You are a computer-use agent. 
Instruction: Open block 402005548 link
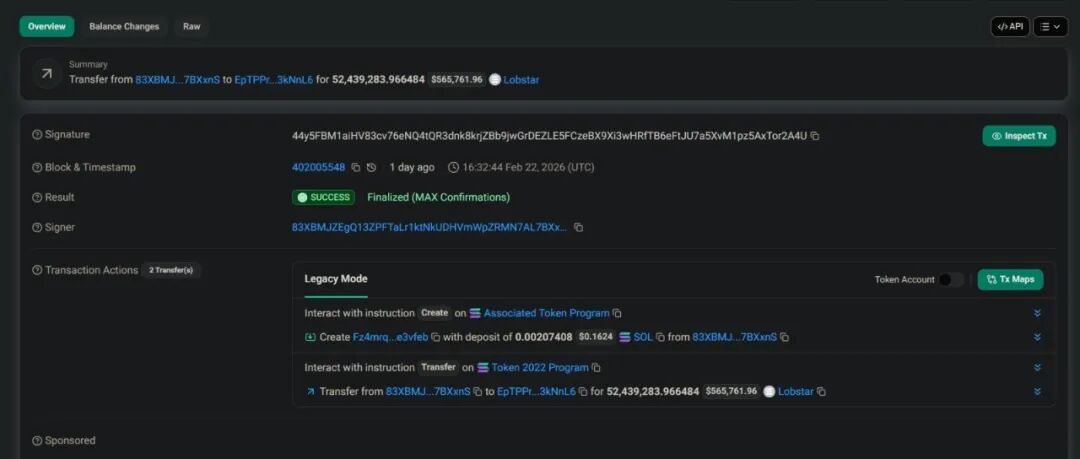pos(318,167)
